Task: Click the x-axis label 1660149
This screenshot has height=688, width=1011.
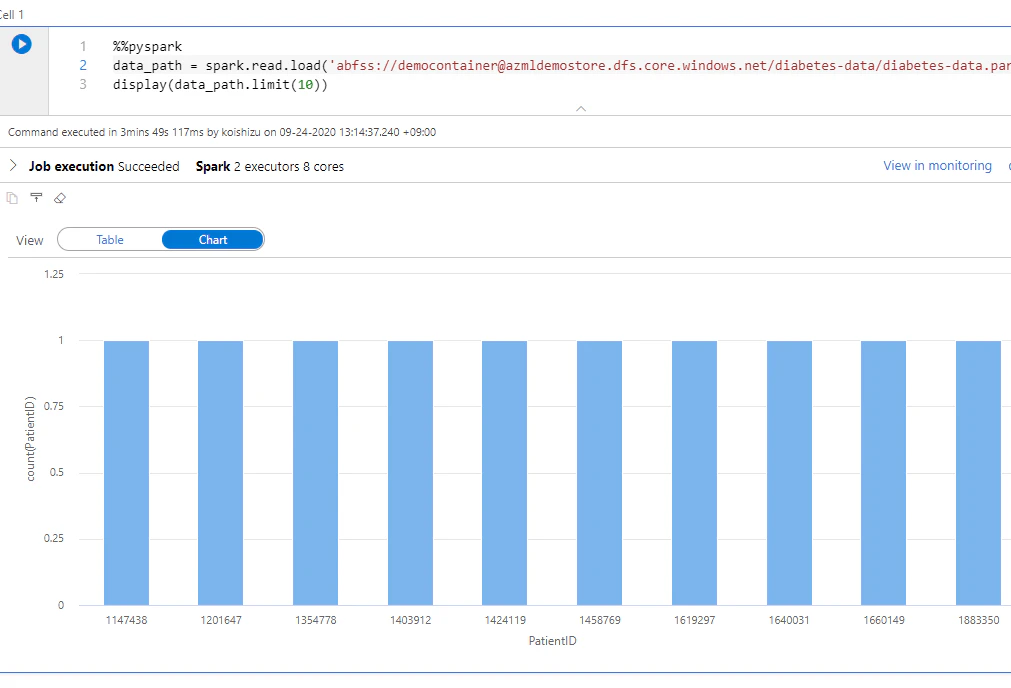Action: click(x=884, y=620)
